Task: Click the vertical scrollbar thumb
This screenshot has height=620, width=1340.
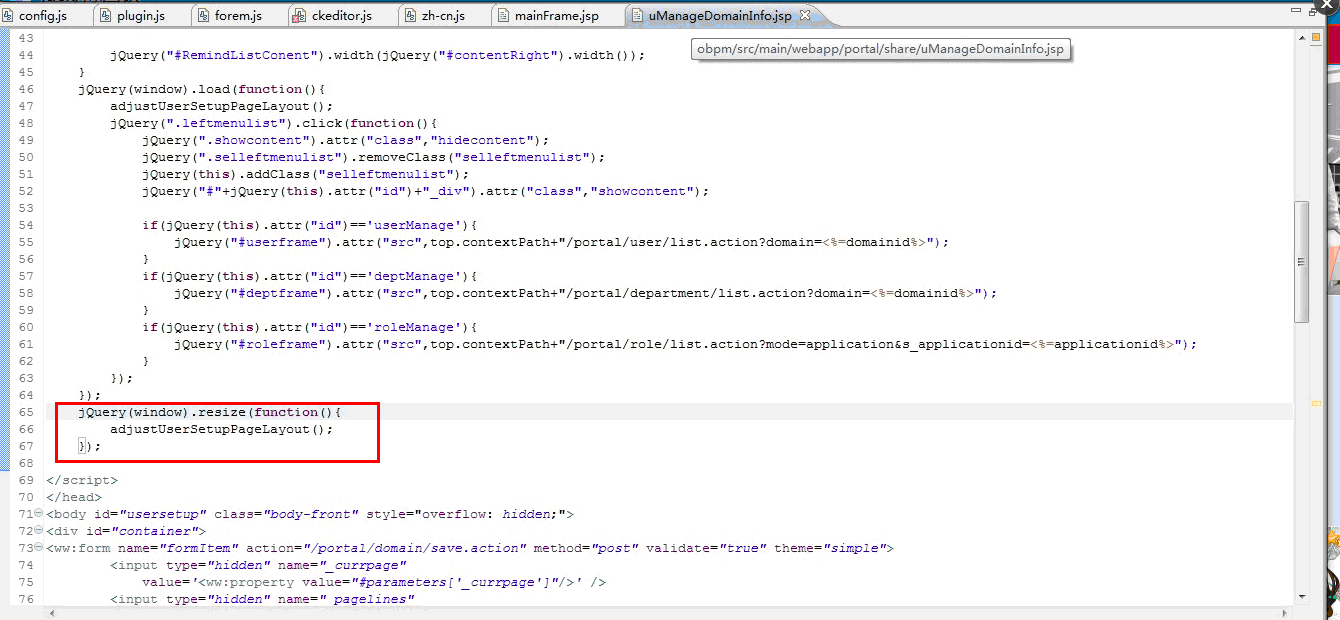Action: tap(1301, 261)
